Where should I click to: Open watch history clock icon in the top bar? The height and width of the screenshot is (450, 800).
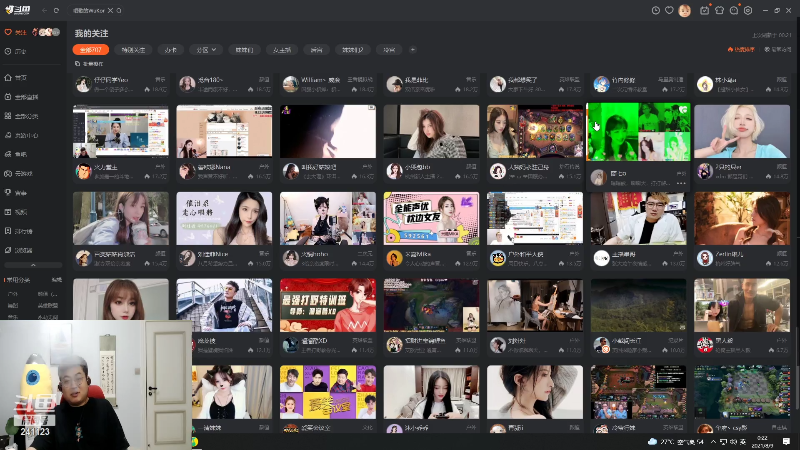[656, 10]
